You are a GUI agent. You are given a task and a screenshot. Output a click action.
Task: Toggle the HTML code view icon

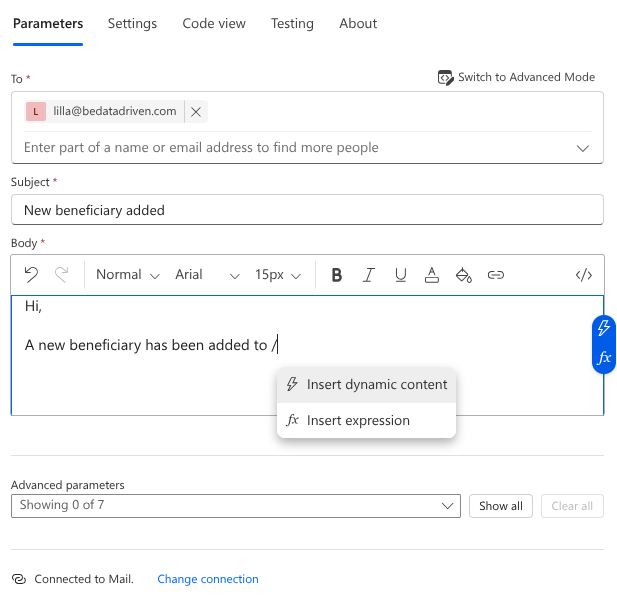[584, 275]
